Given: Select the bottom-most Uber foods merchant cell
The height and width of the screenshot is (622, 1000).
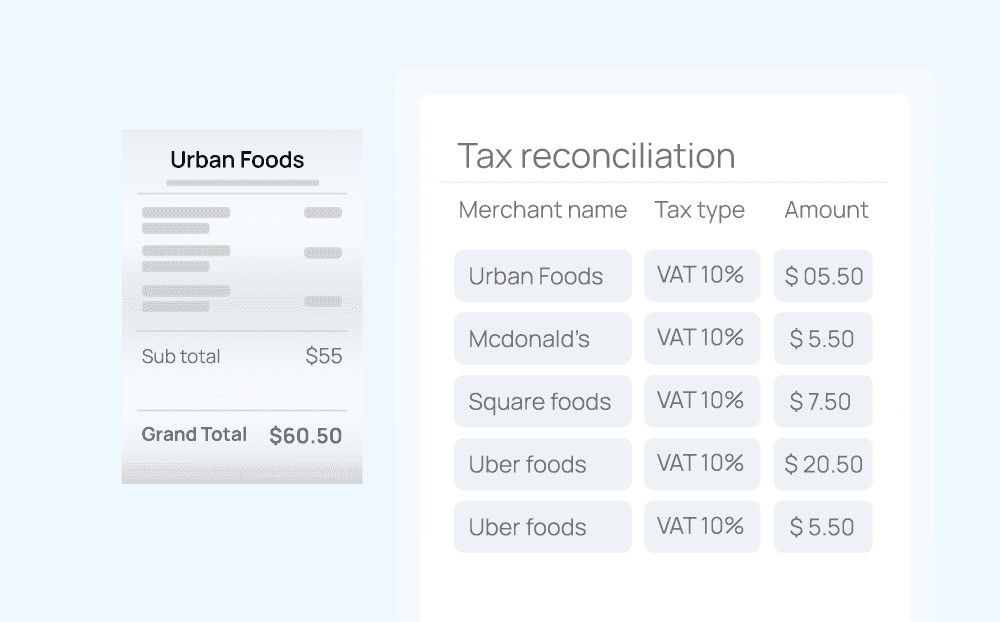Looking at the screenshot, I should click(542, 527).
